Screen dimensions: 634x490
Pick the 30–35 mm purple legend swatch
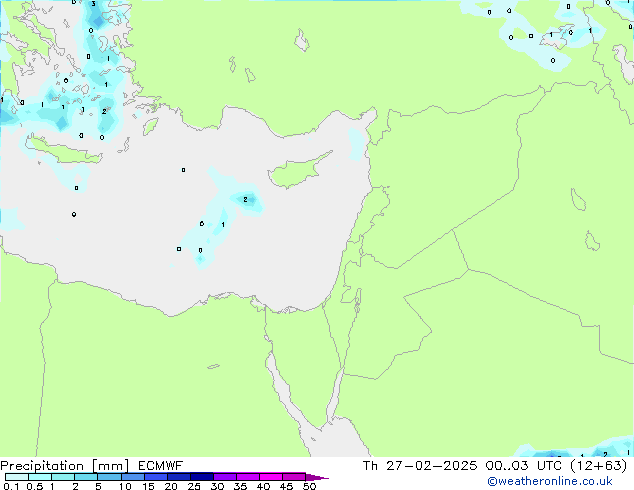[225, 477]
